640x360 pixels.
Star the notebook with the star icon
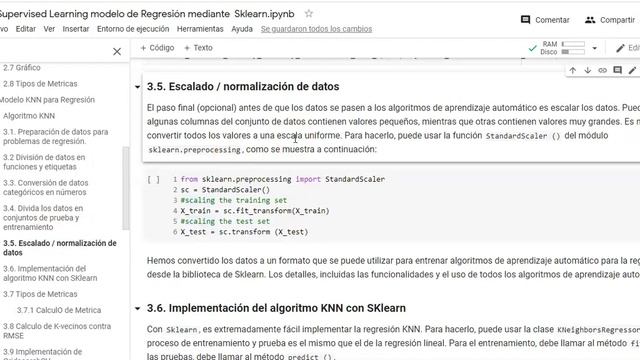(309, 13)
